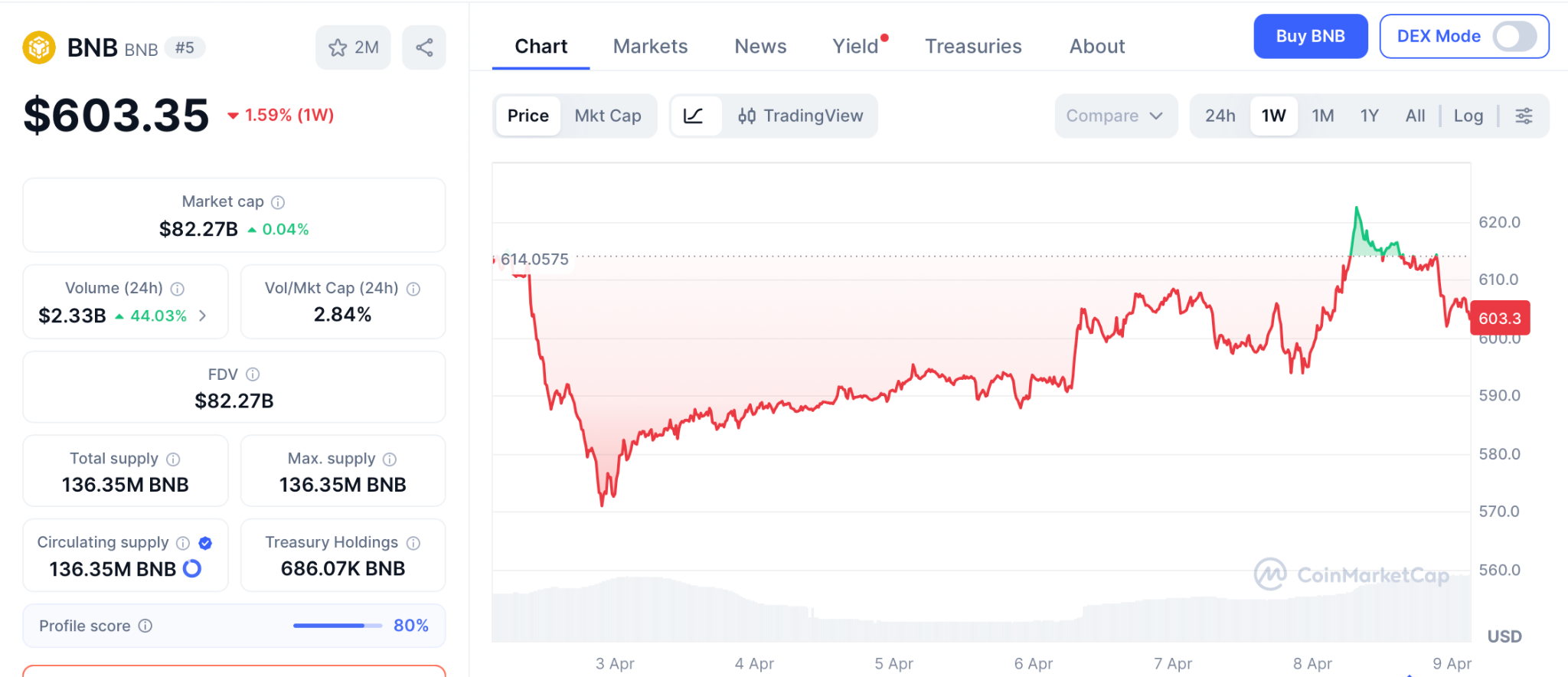Switch to the line chart icon view
The height and width of the screenshot is (677, 1568).
tap(694, 116)
